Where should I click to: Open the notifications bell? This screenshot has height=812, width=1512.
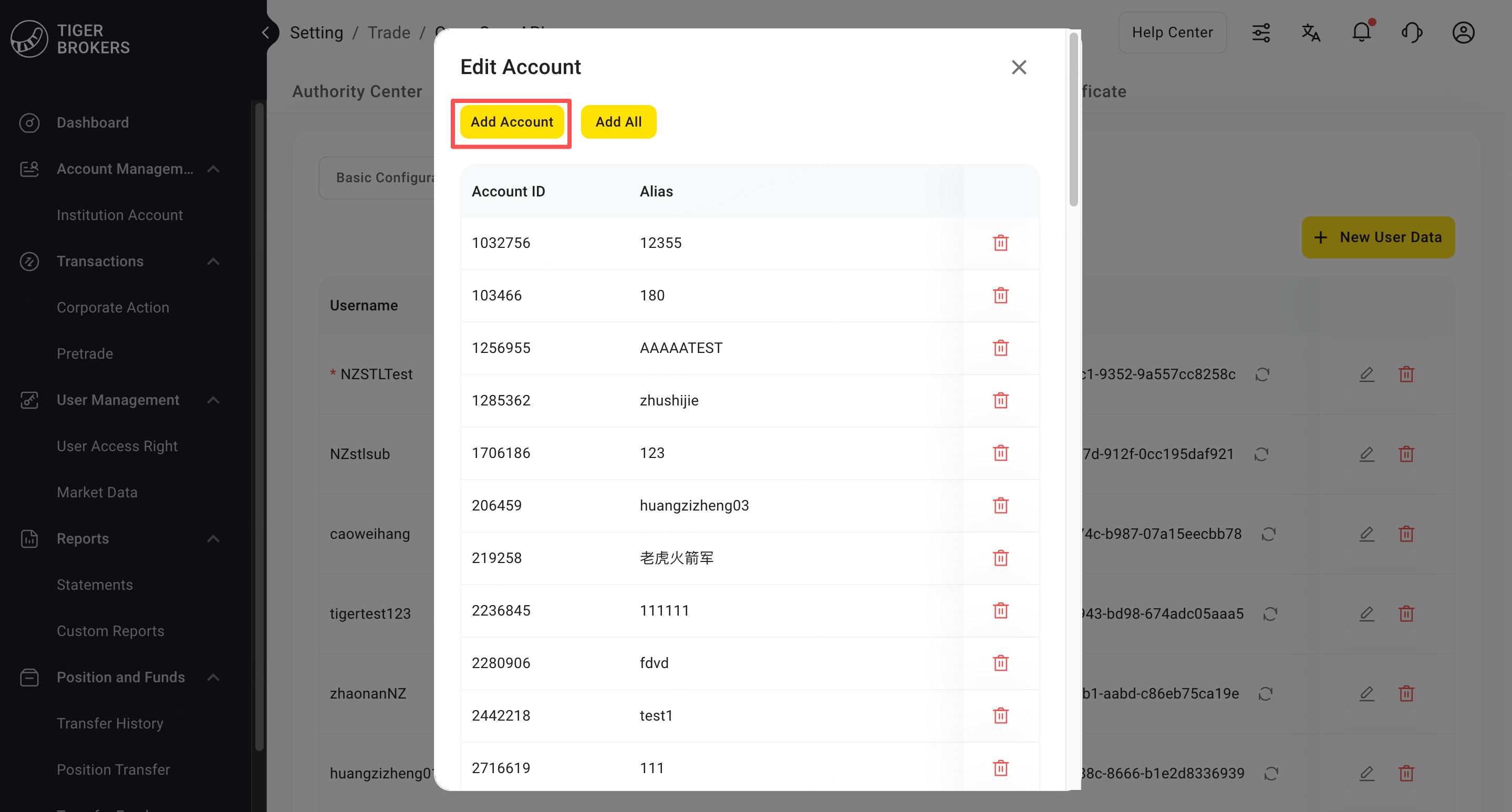pos(1361,32)
